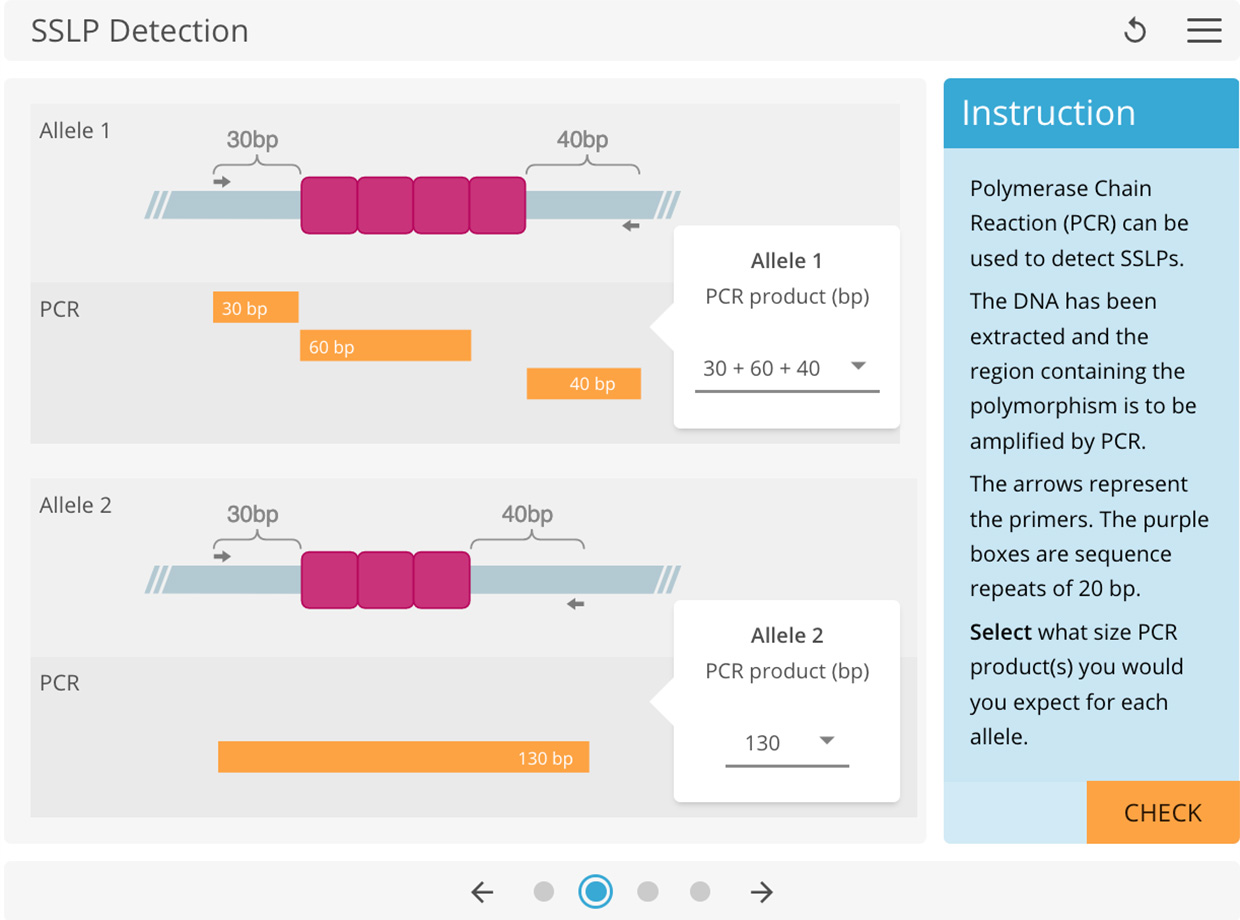1240x920 pixels.
Task: Click the SSLP Detection title
Action: [140, 31]
